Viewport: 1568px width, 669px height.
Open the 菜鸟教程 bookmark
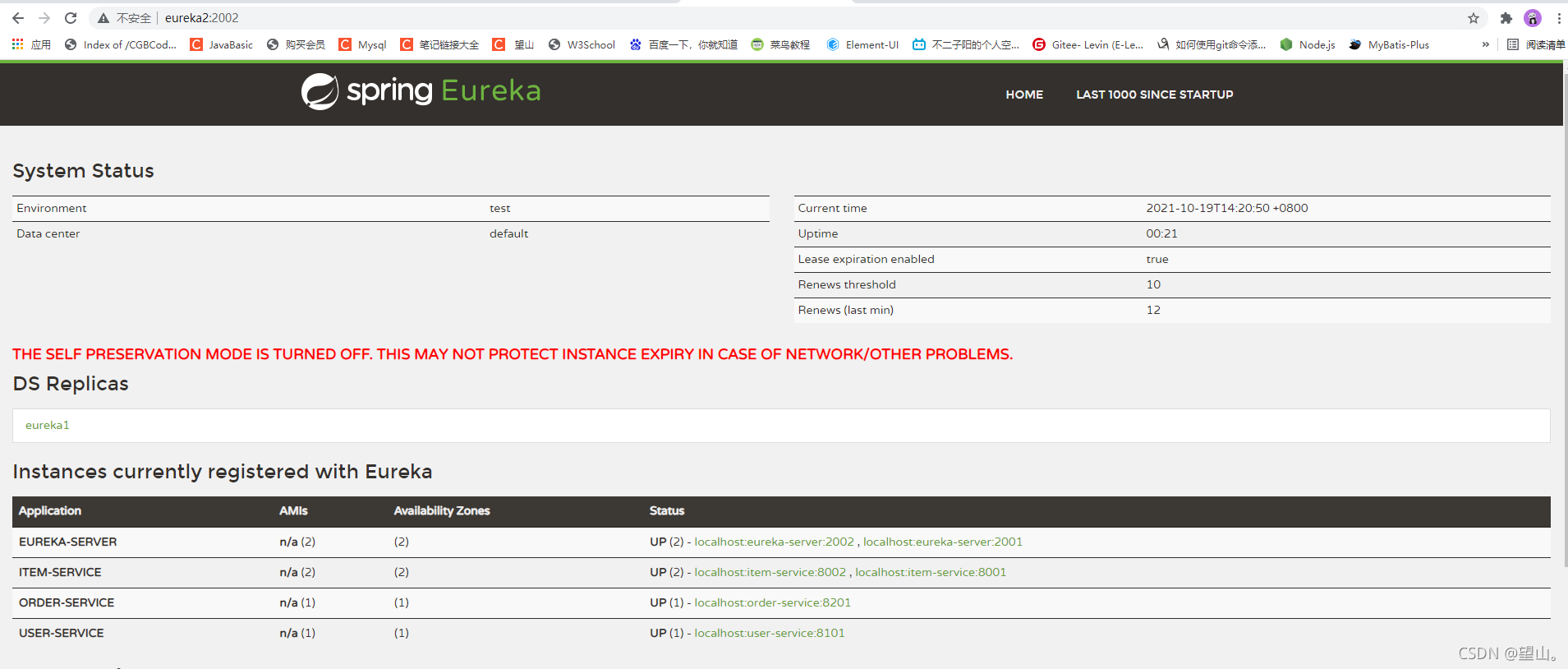coord(780,44)
